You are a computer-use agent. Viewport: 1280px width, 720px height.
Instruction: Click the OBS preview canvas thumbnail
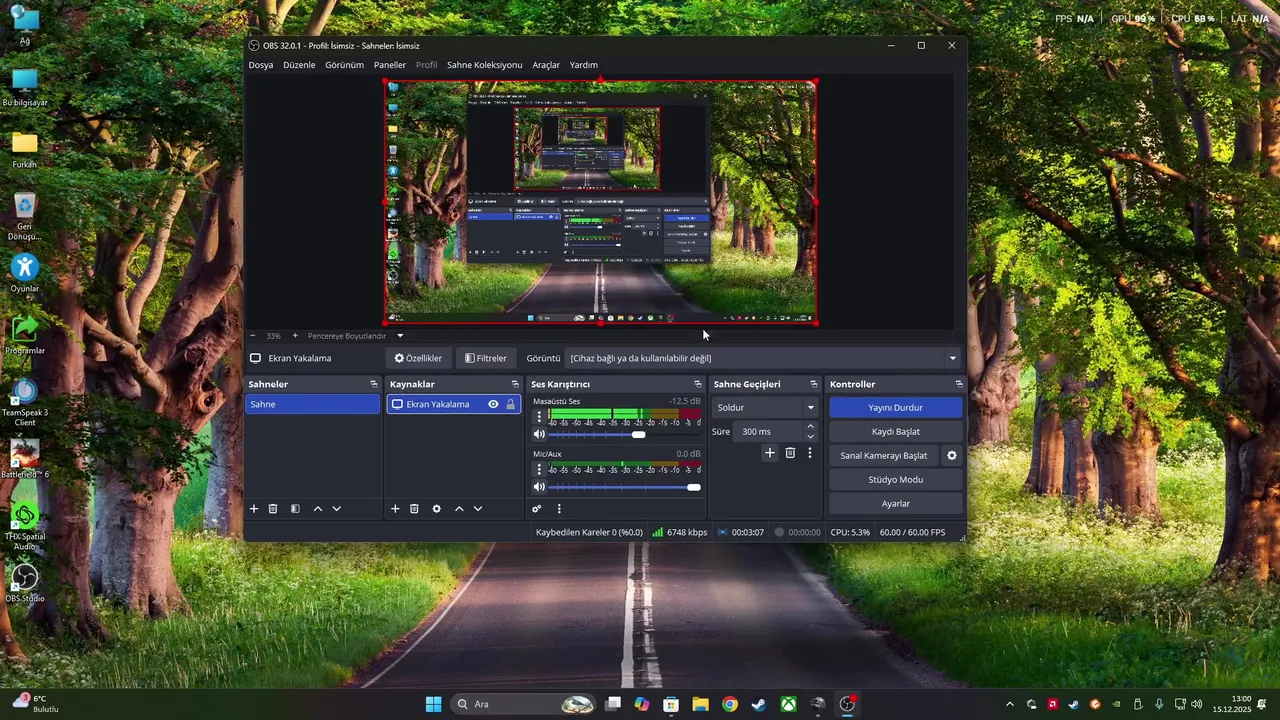coord(600,202)
